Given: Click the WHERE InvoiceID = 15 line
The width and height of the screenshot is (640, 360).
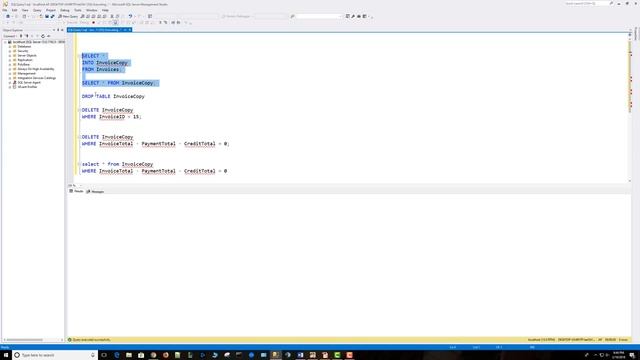Looking at the screenshot, I should coord(111,117).
